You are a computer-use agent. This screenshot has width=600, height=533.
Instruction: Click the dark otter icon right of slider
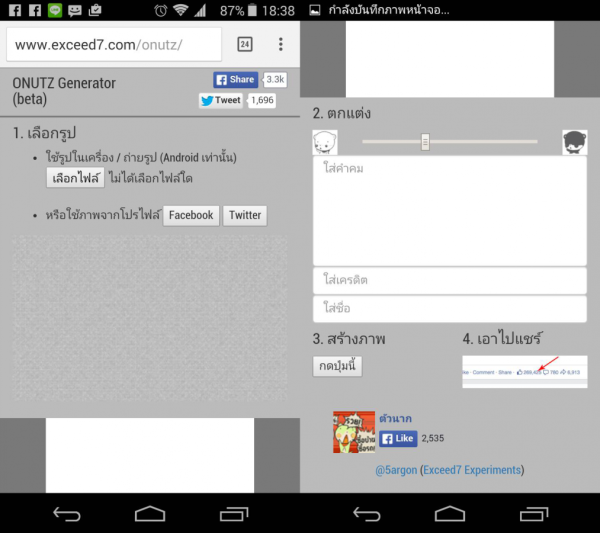coord(575,142)
